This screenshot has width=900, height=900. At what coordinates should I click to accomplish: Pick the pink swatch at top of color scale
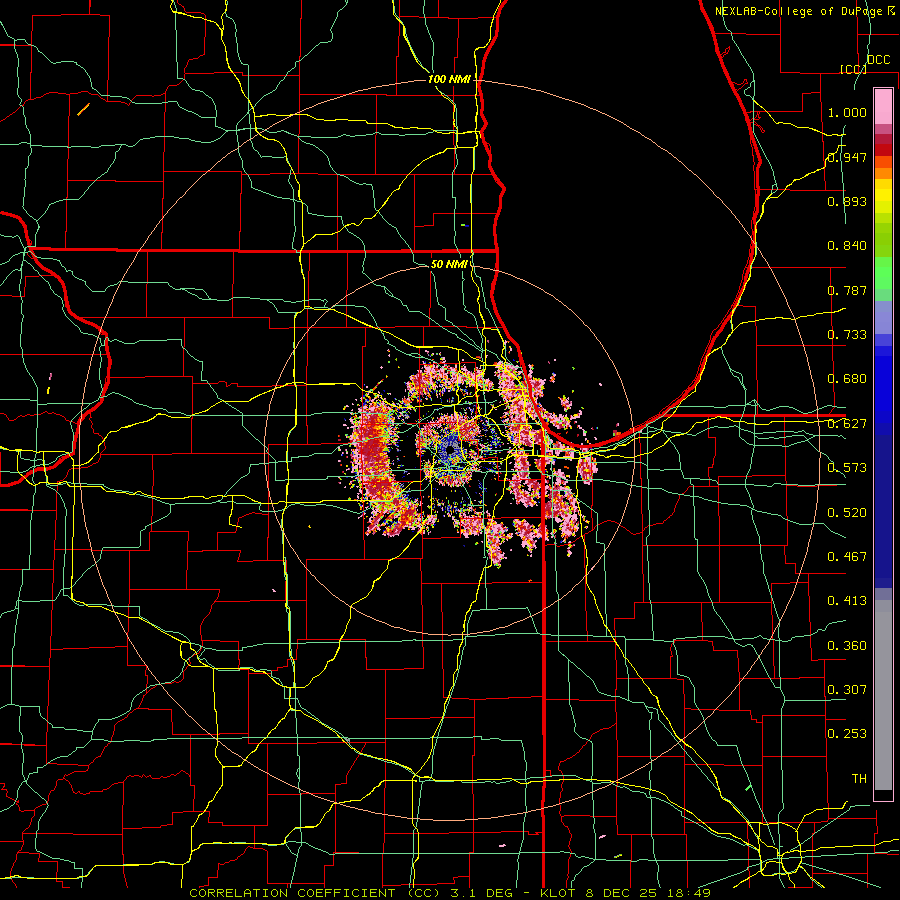pos(883,107)
